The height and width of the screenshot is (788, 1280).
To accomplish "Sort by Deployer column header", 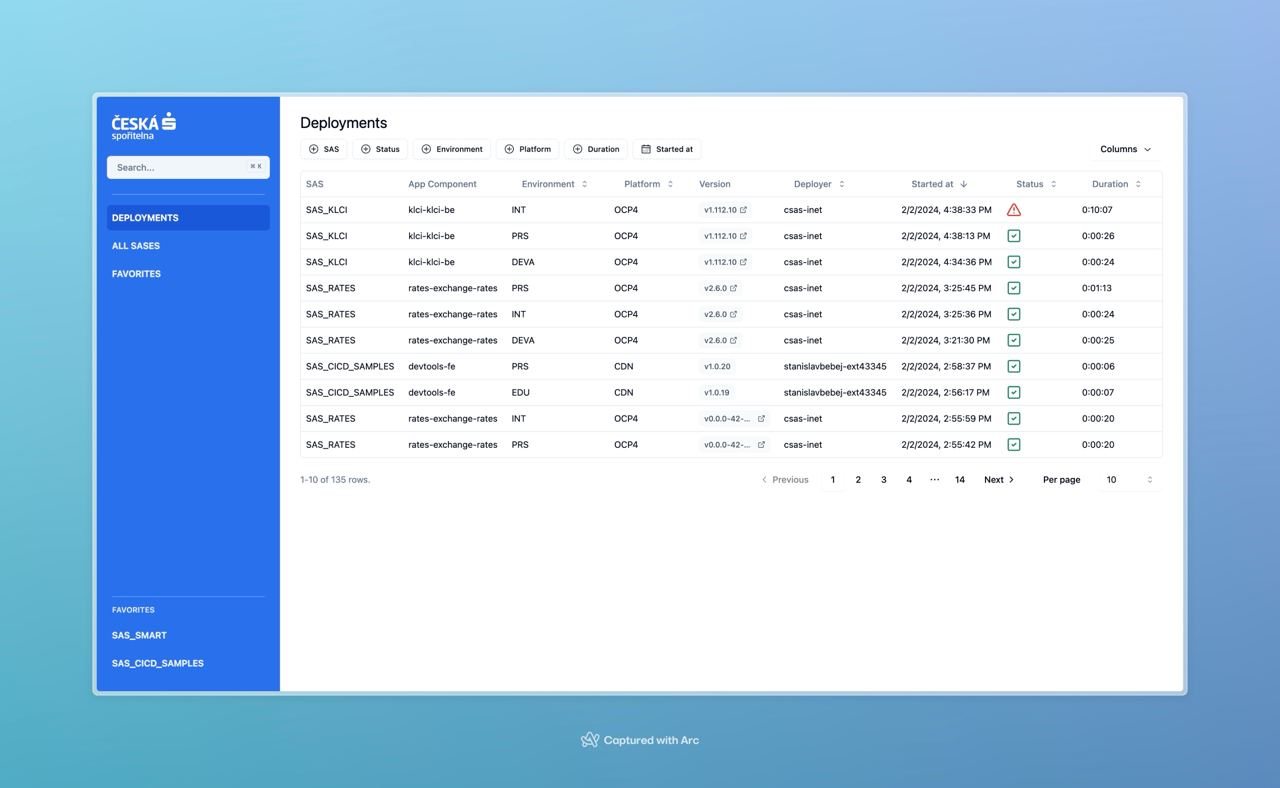I will [x=819, y=184].
